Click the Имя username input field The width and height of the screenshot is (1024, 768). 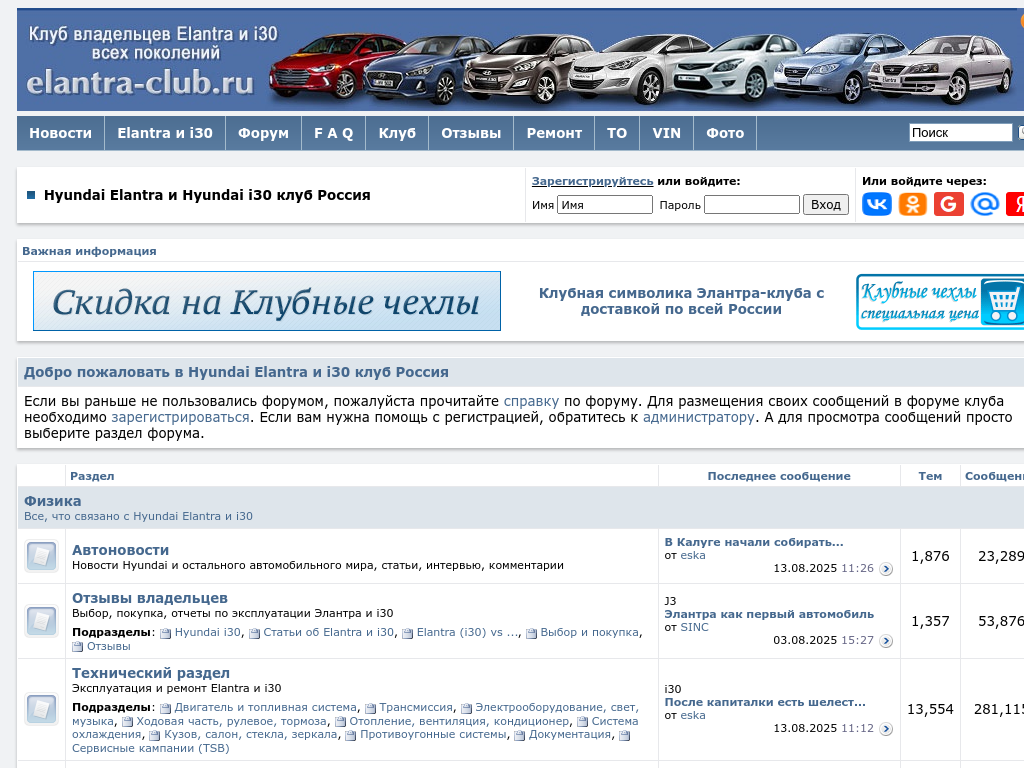click(x=605, y=205)
